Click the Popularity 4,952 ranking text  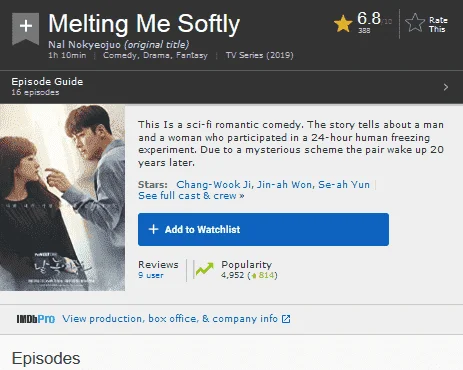coord(246,270)
